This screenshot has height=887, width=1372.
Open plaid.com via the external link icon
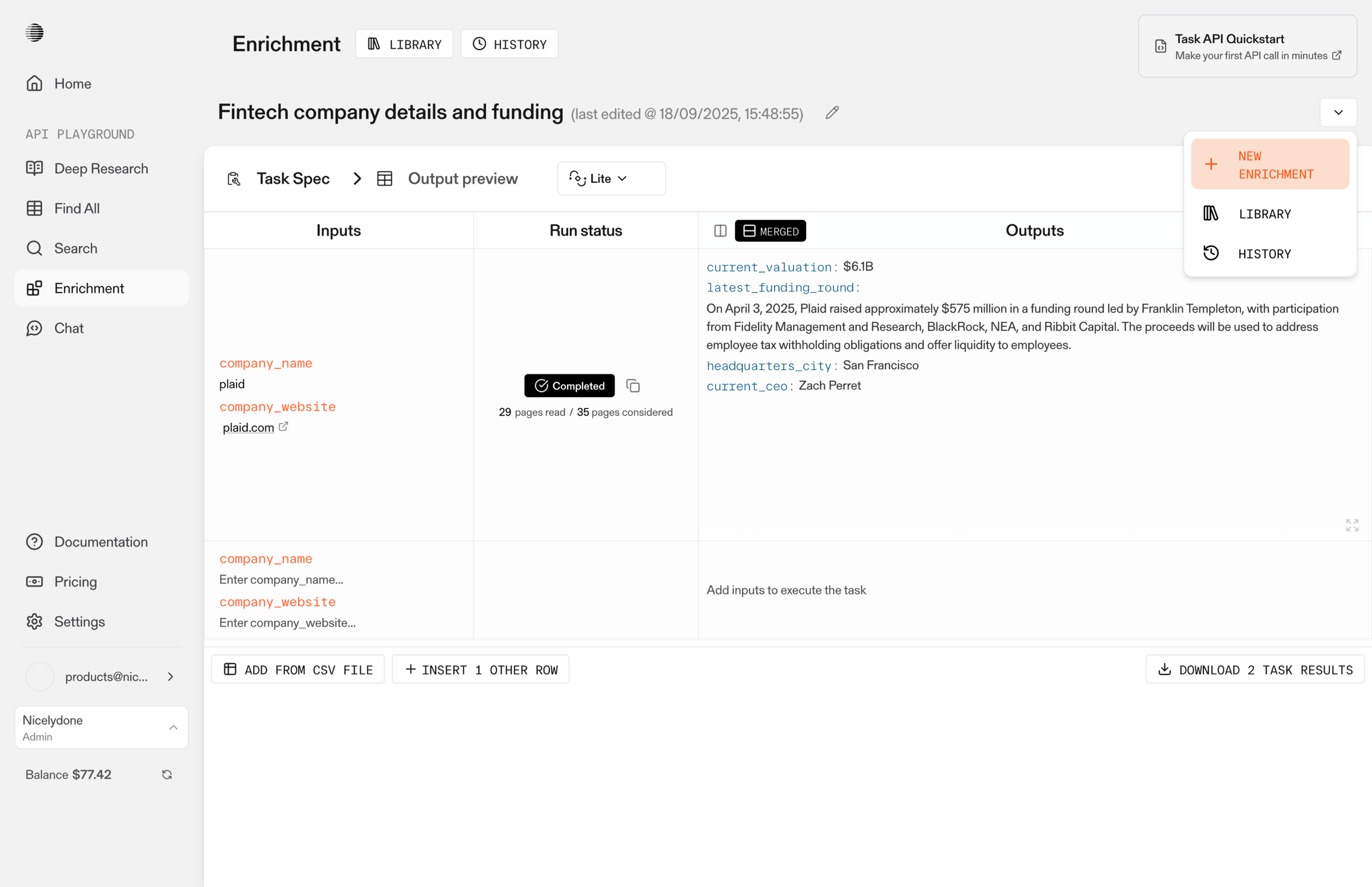[284, 427]
